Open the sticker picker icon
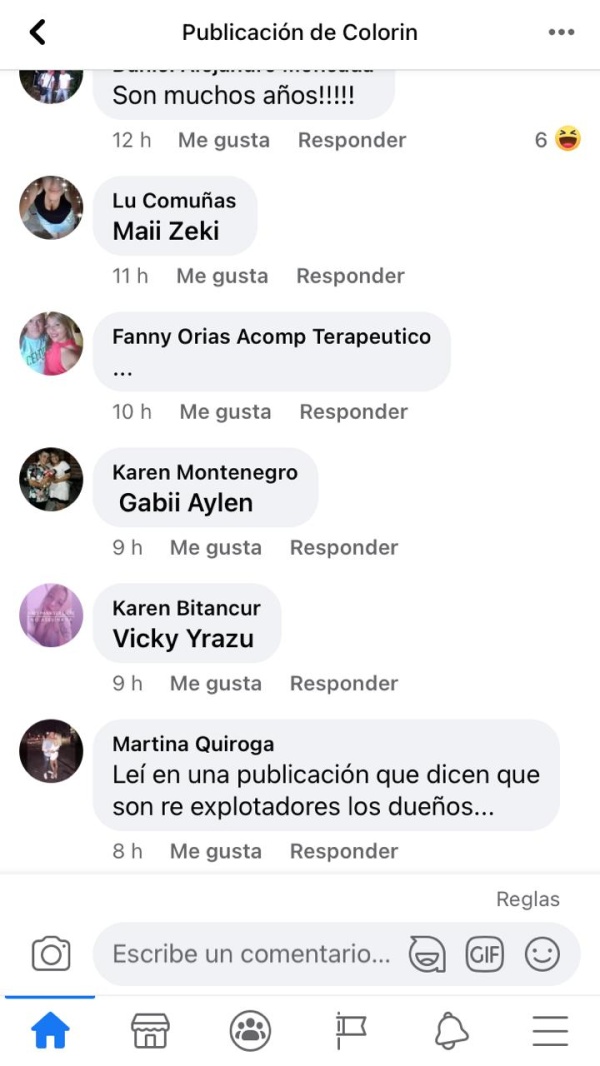The image size is (600, 1066). pos(427,954)
